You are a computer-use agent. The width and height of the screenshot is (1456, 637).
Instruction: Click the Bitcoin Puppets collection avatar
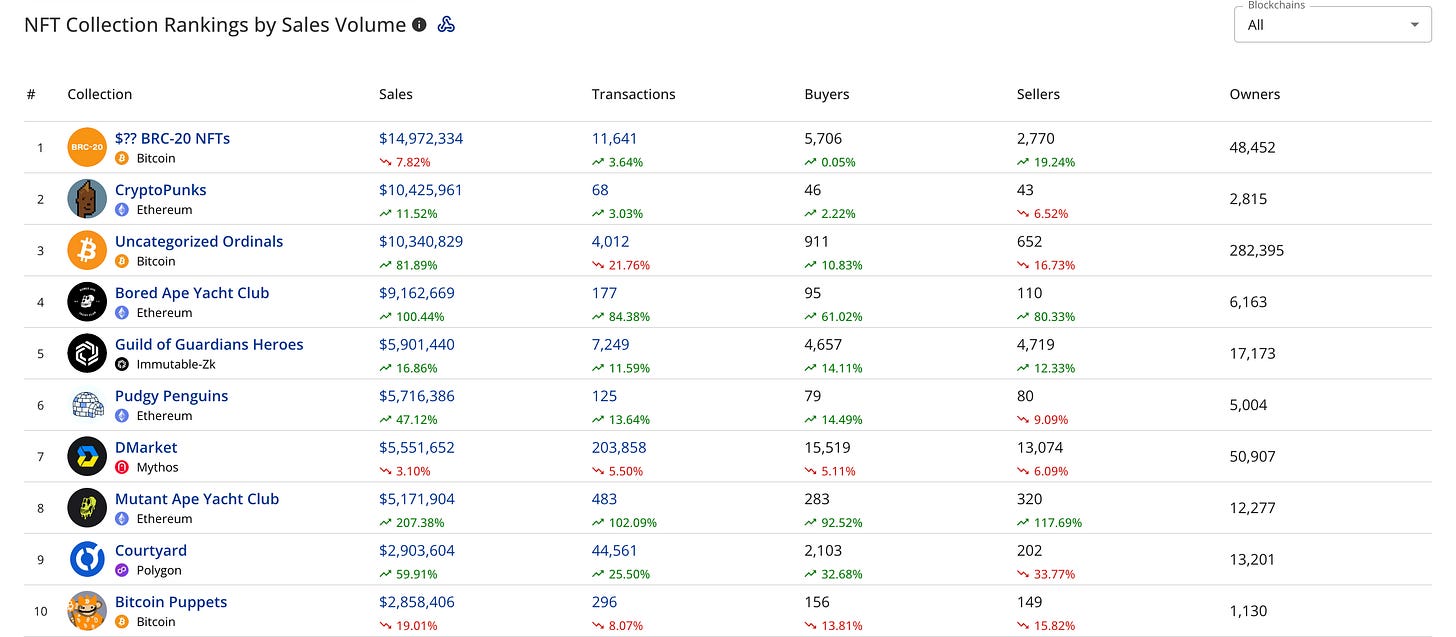pos(87,611)
